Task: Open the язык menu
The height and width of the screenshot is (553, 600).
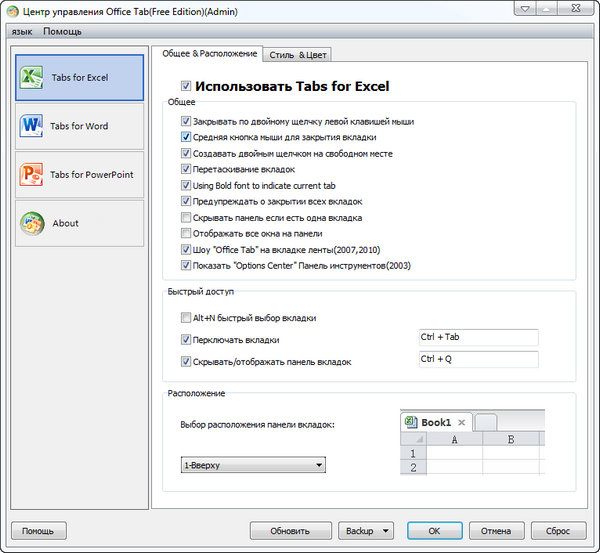Action: tap(22, 32)
